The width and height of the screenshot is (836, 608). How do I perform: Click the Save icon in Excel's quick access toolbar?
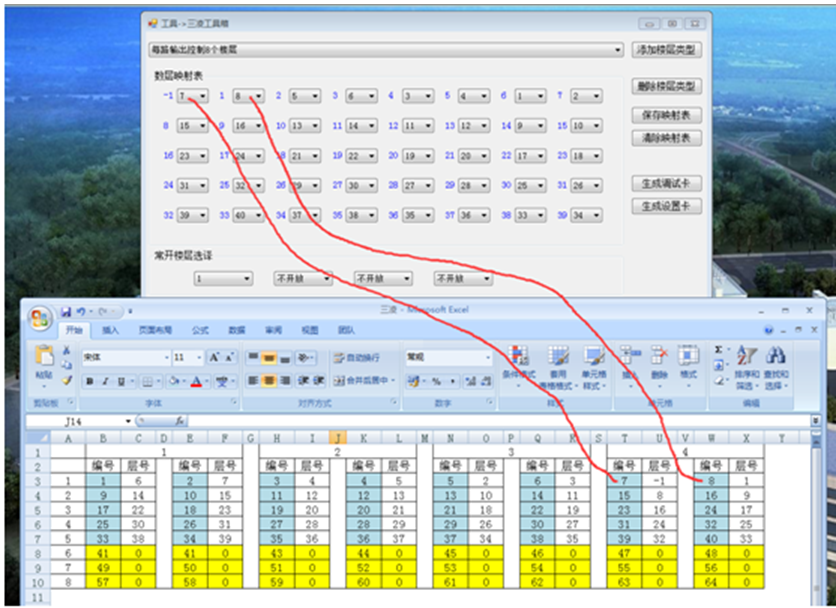[66, 311]
